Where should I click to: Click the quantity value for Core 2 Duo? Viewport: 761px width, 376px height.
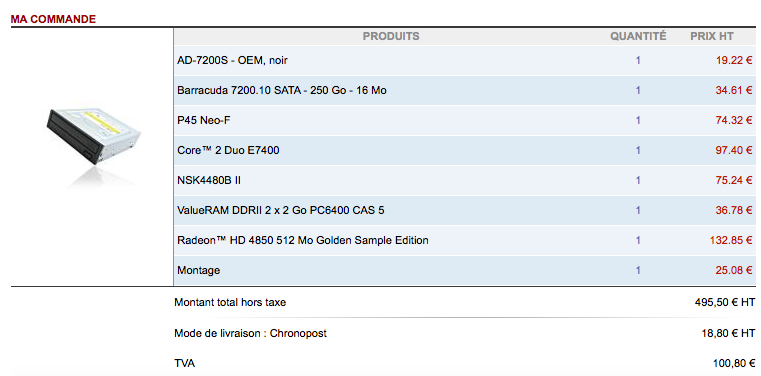638,151
